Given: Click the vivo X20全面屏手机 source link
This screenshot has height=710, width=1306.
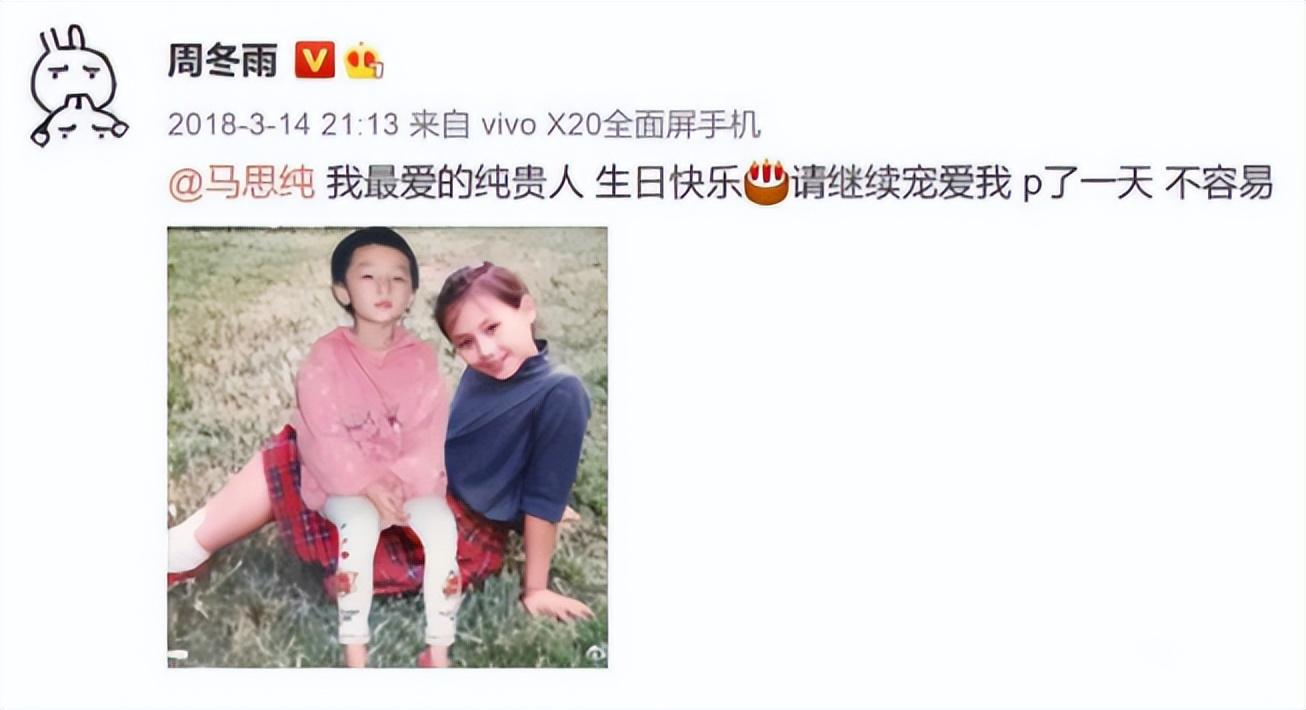Looking at the screenshot, I should coord(620,125).
